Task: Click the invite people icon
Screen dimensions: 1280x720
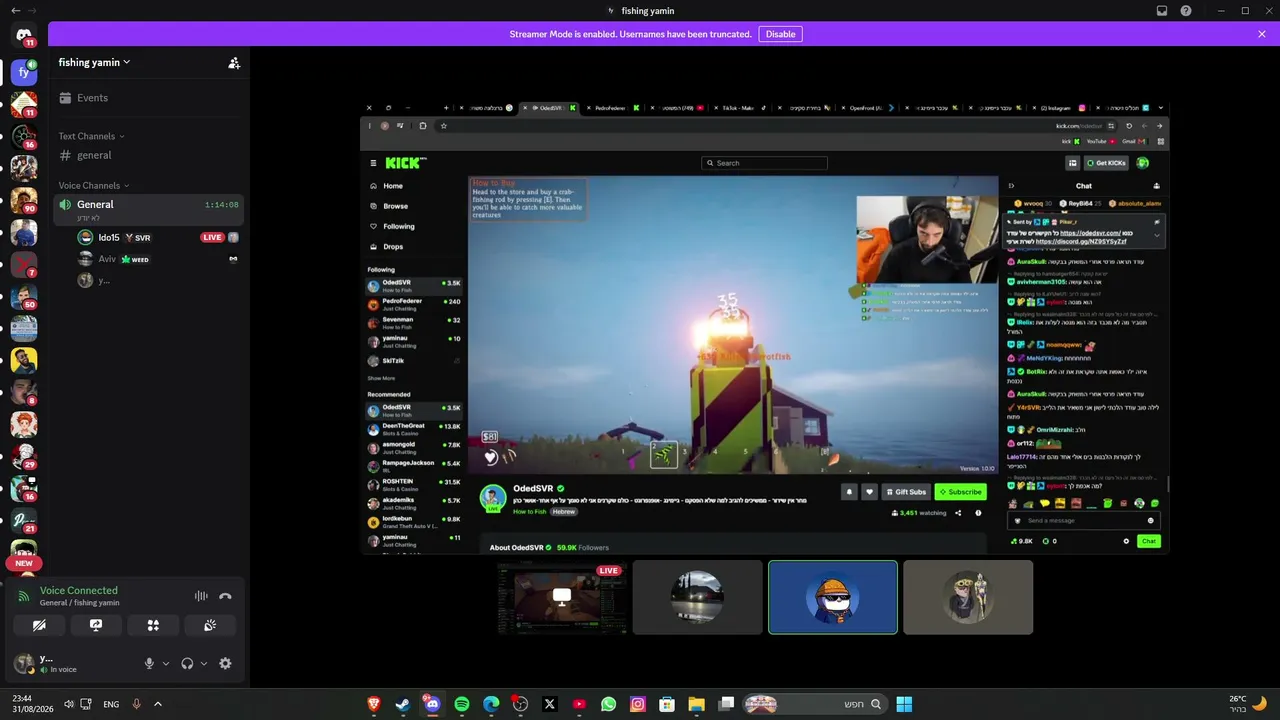Action: (x=234, y=62)
